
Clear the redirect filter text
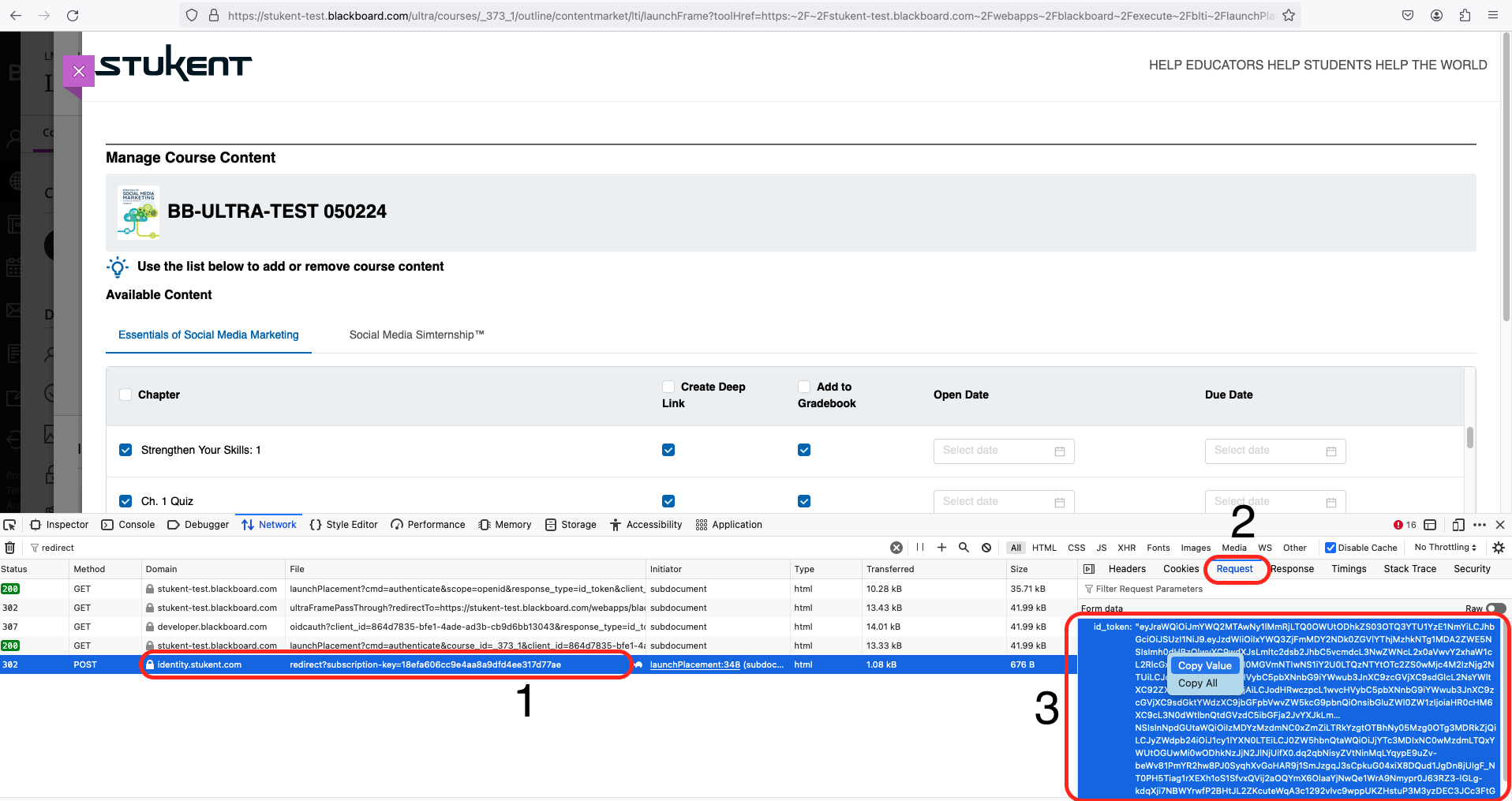coord(896,548)
